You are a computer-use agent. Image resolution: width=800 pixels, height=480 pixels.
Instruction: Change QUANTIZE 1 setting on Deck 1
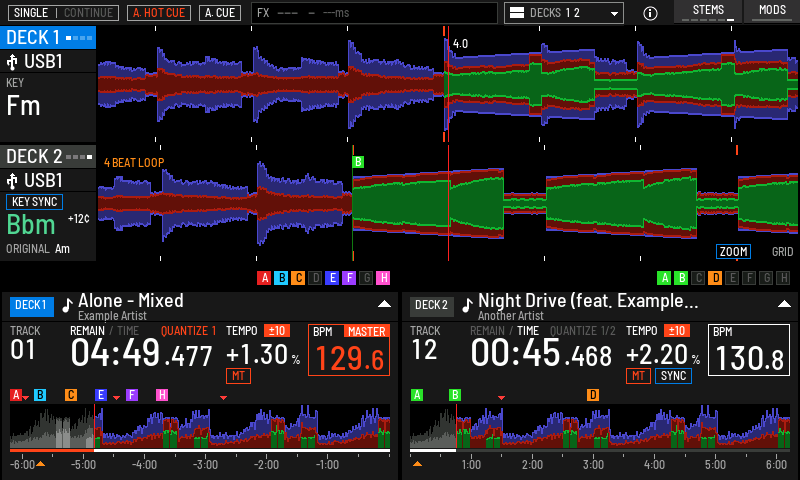(188, 331)
